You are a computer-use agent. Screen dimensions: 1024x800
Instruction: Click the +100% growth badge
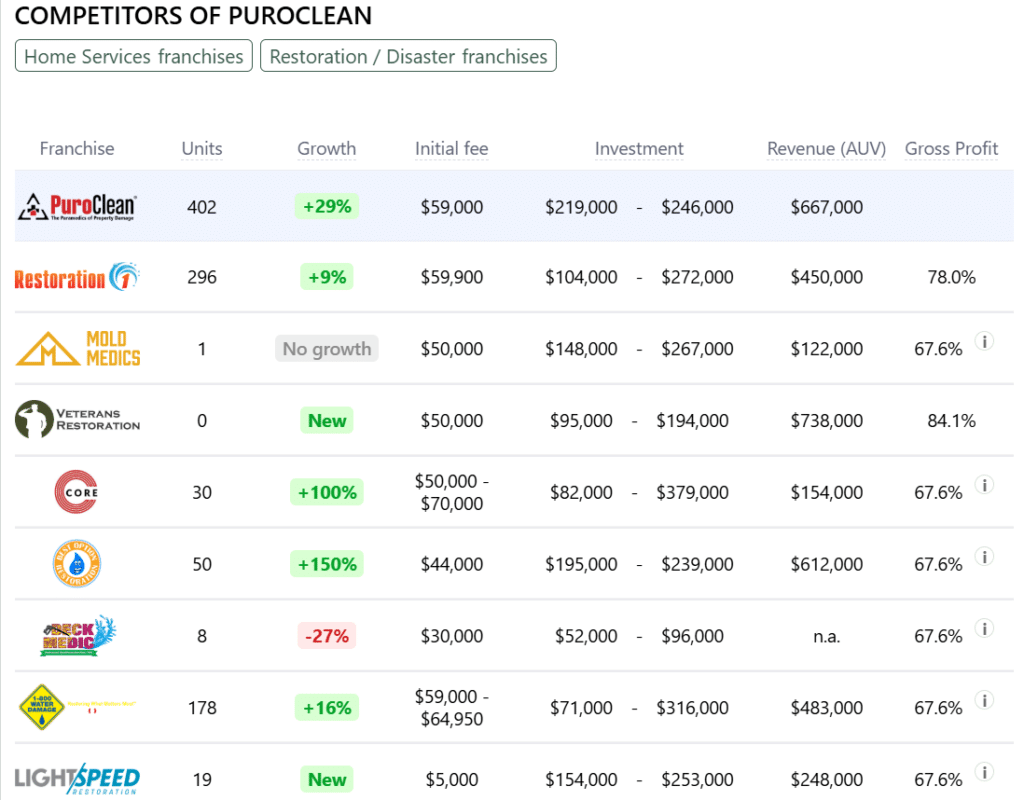point(327,492)
